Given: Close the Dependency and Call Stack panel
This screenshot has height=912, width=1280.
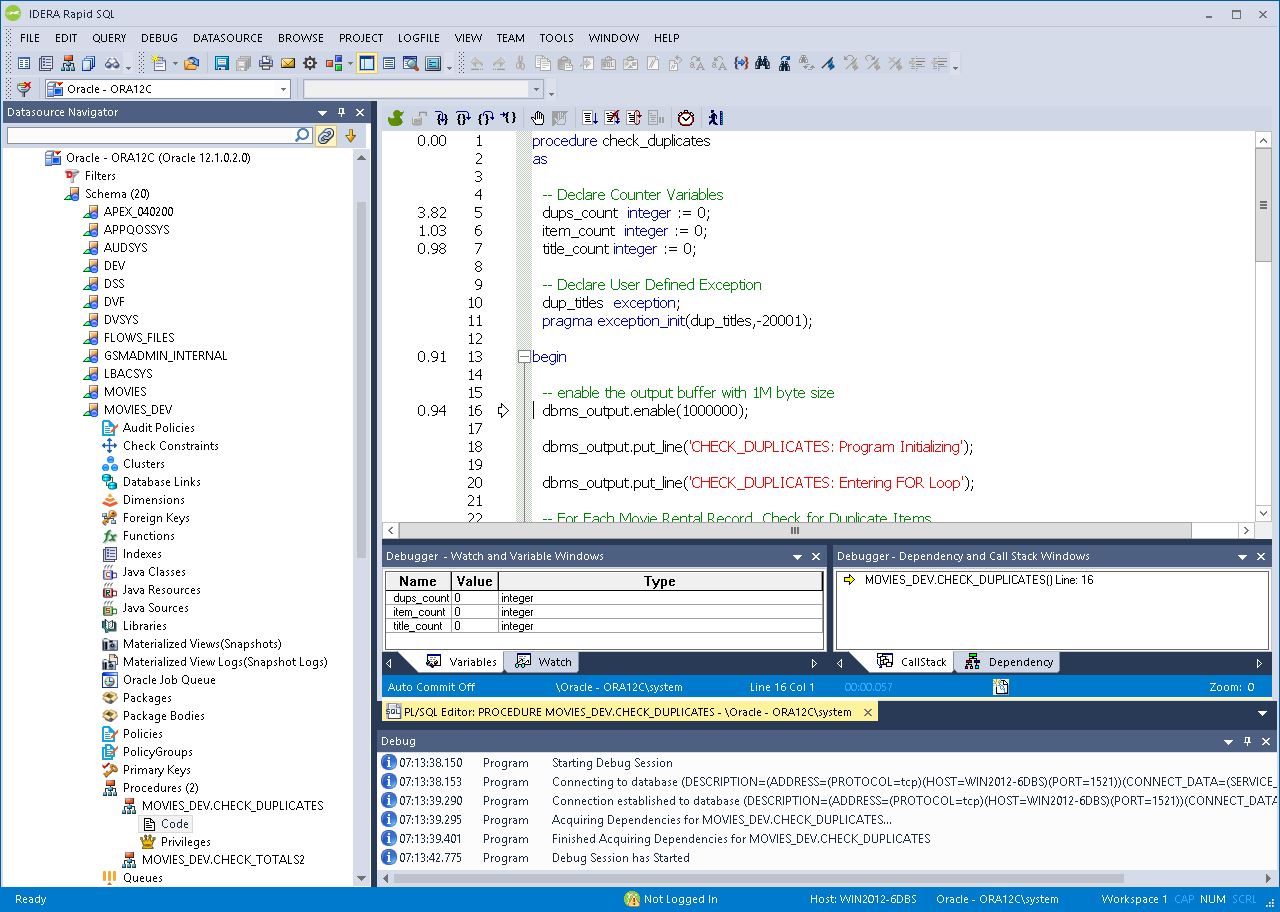Looking at the screenshot, I should pos(1262,556).
